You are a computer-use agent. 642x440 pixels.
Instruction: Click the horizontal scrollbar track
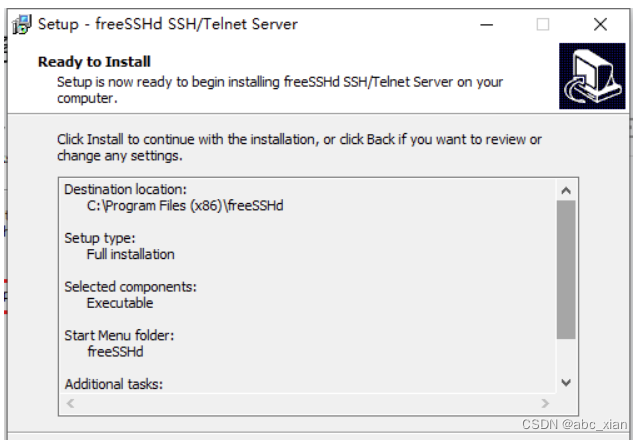[310, 402]
